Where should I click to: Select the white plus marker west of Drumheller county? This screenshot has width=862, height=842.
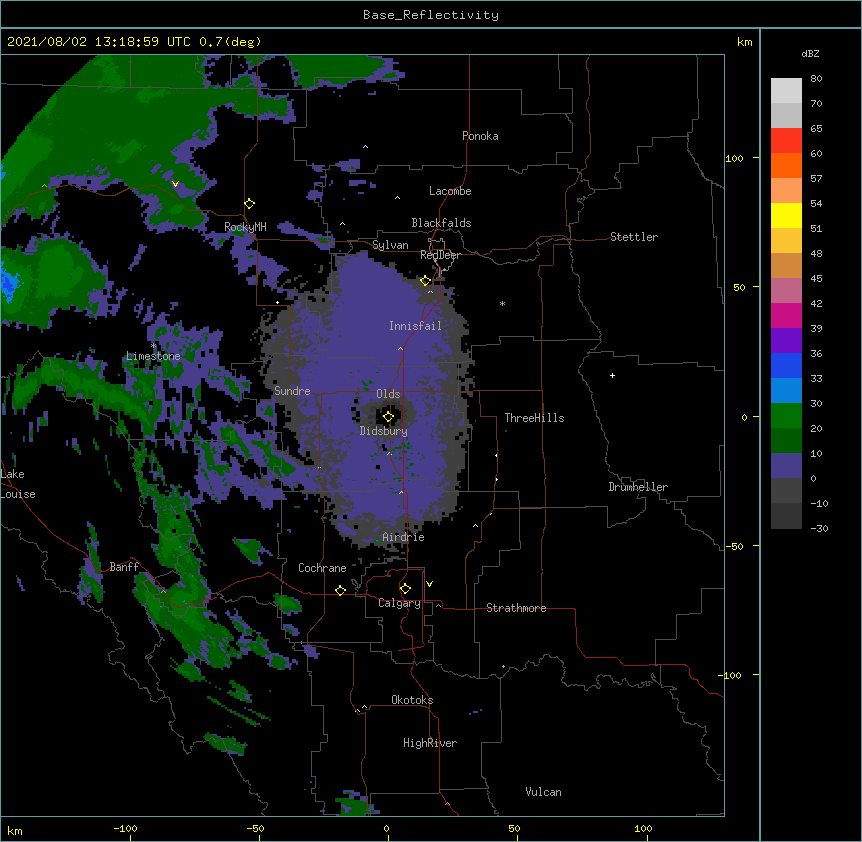[x=612, y=375]
